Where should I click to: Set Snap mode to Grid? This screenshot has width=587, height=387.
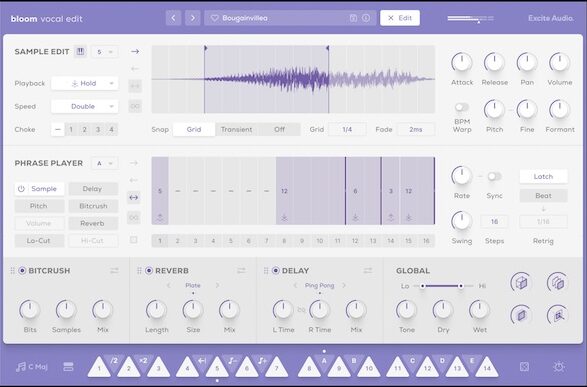click(194, 129)
